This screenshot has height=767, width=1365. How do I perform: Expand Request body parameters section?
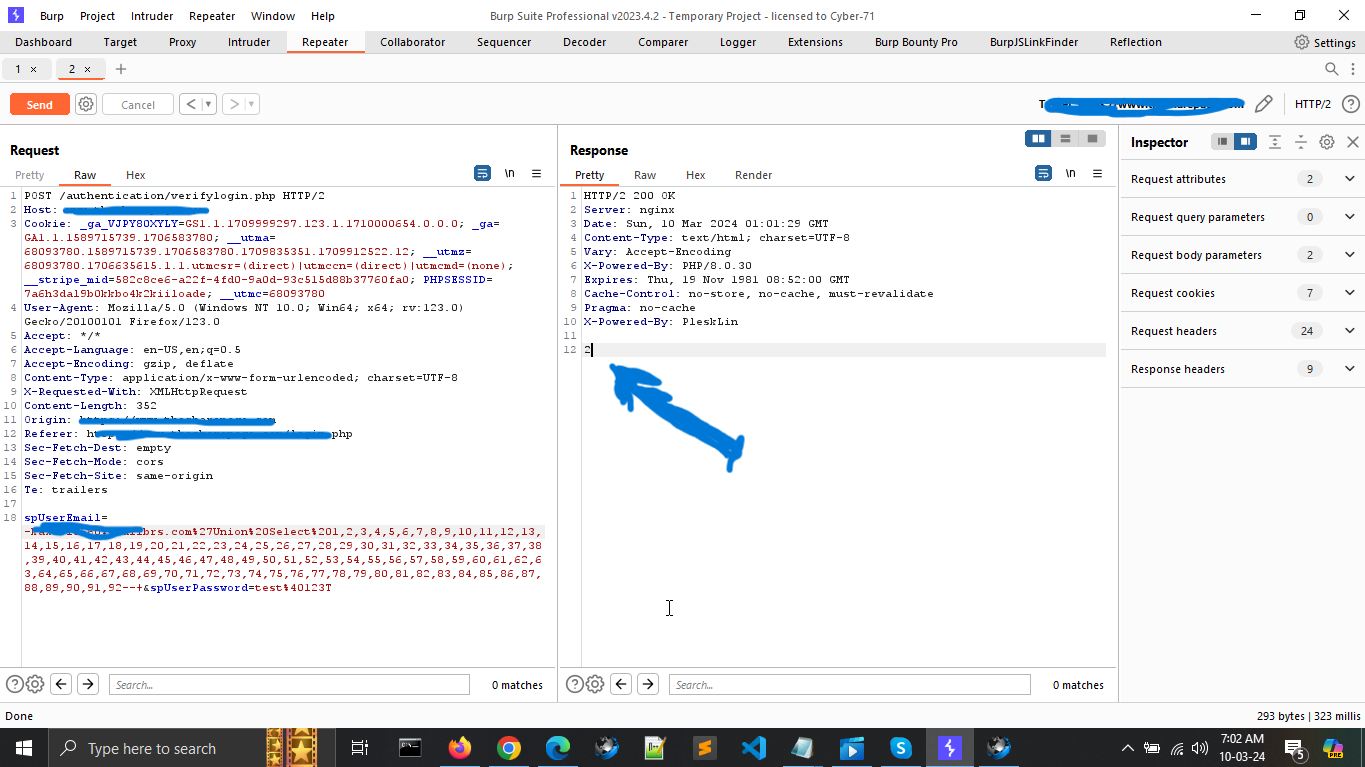point(1349,255)
